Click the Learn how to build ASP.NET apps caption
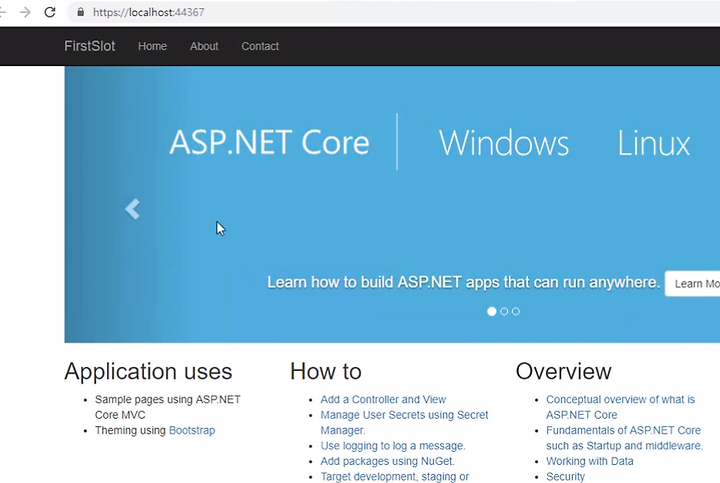Image resolution: width=720 pixels, height=483 pixels. (463, 282)
